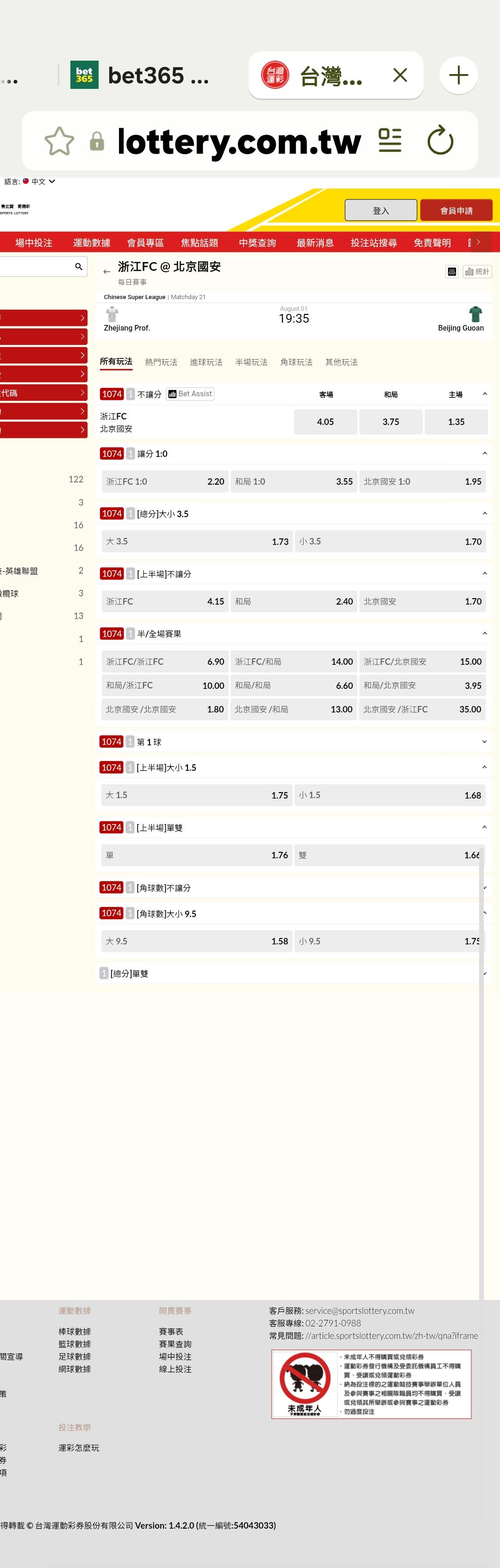Image resolution: width=500 pixels, height=1568 pixels.
Task: Open a new browser tab with plus
Action: click(x=458, y=75)
